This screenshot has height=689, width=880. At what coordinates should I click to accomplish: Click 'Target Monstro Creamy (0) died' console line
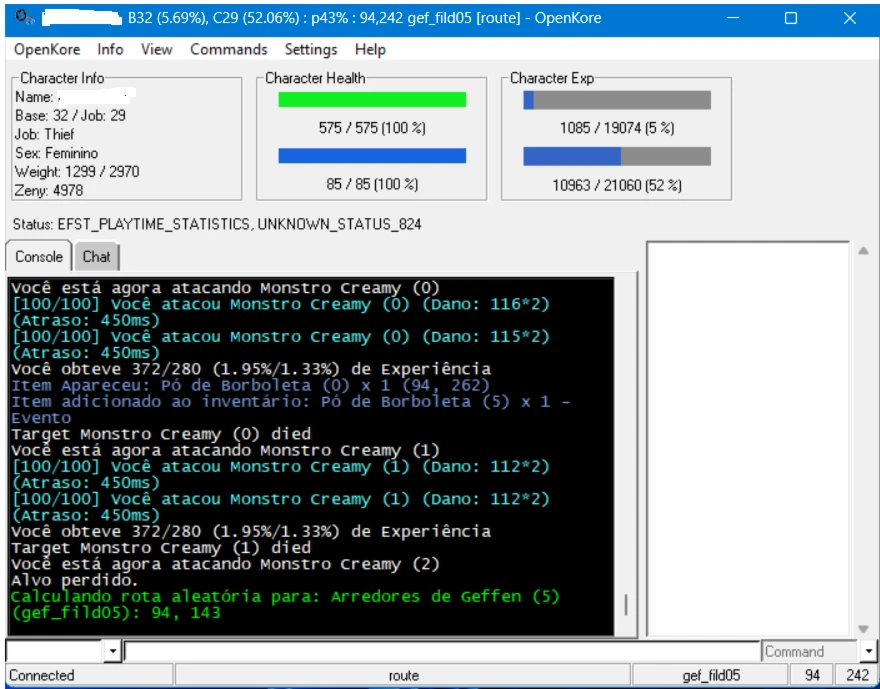click(x=161, y=434)
